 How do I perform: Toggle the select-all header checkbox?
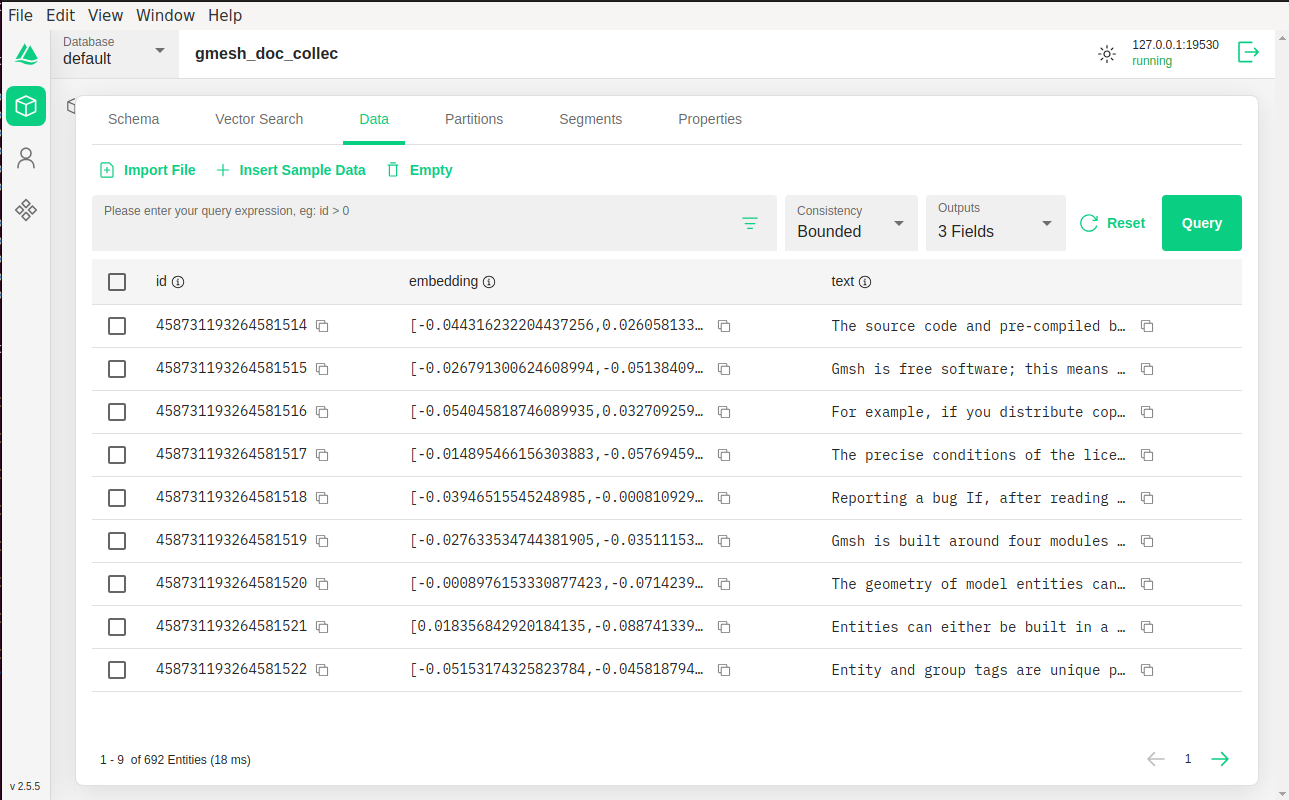pyautogui.click(x=117, y=282)
